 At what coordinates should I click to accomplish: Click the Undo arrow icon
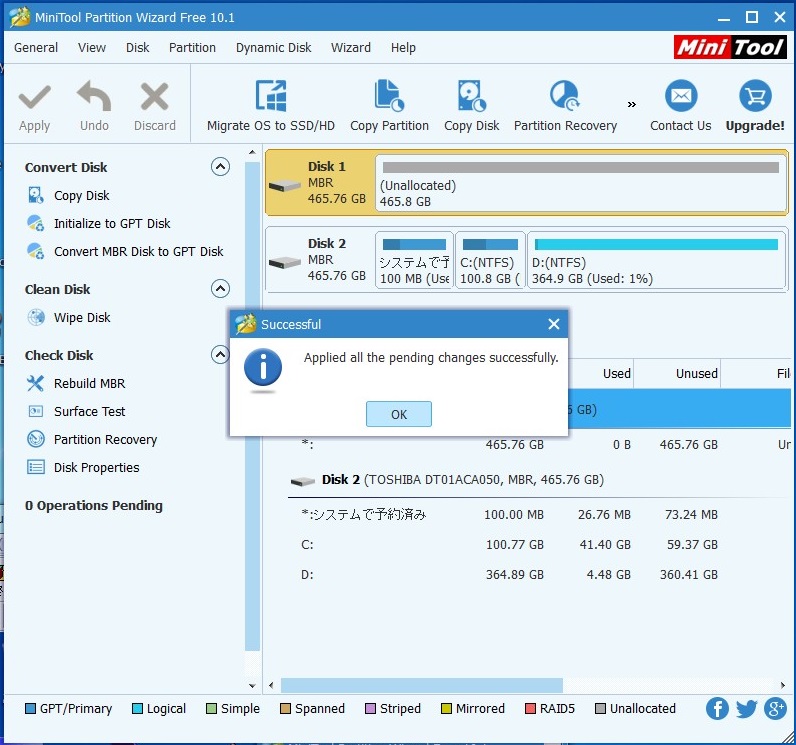point(94,95)
